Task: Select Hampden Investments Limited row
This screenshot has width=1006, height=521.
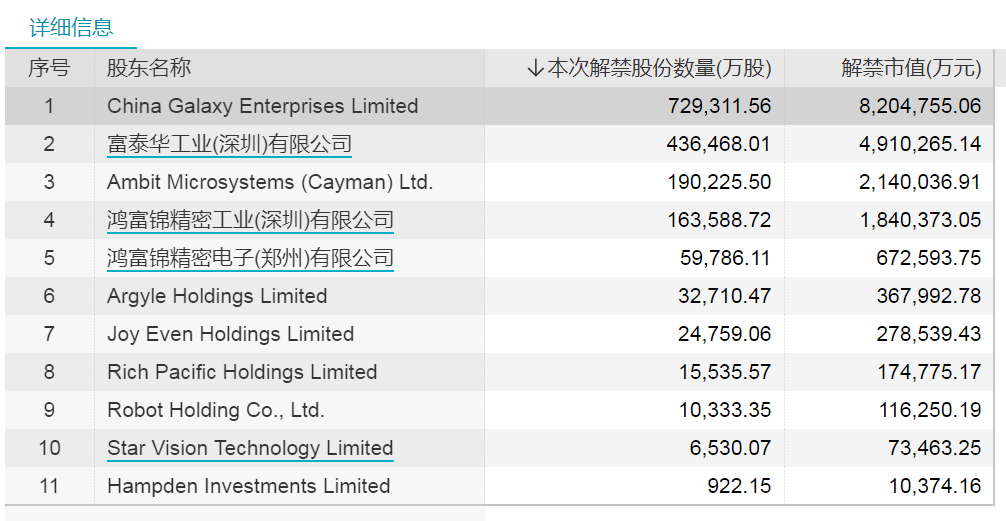Action: [499, 486]
